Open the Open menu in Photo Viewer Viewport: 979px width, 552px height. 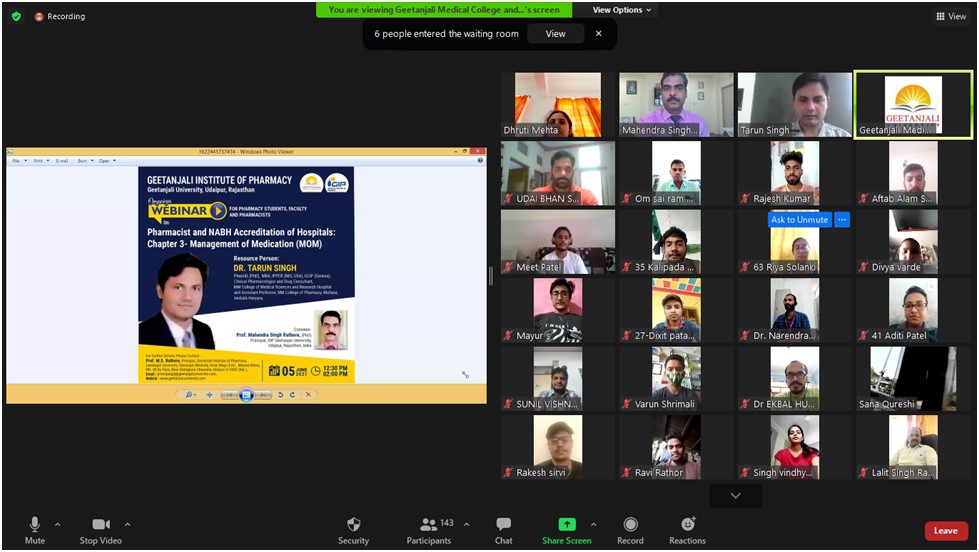tap(107, 160)
